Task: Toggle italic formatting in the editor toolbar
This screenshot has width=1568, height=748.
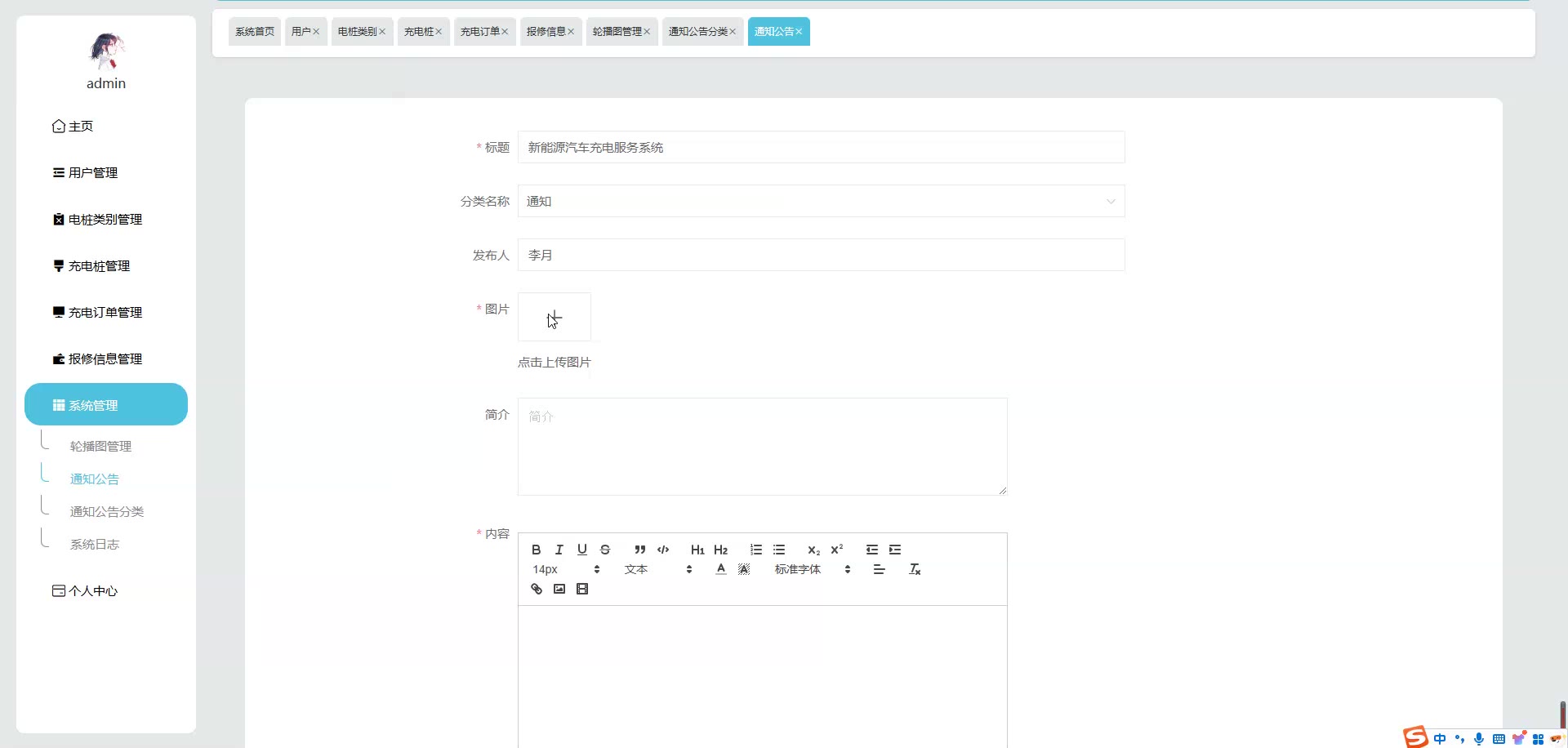Action: point(559,550)
